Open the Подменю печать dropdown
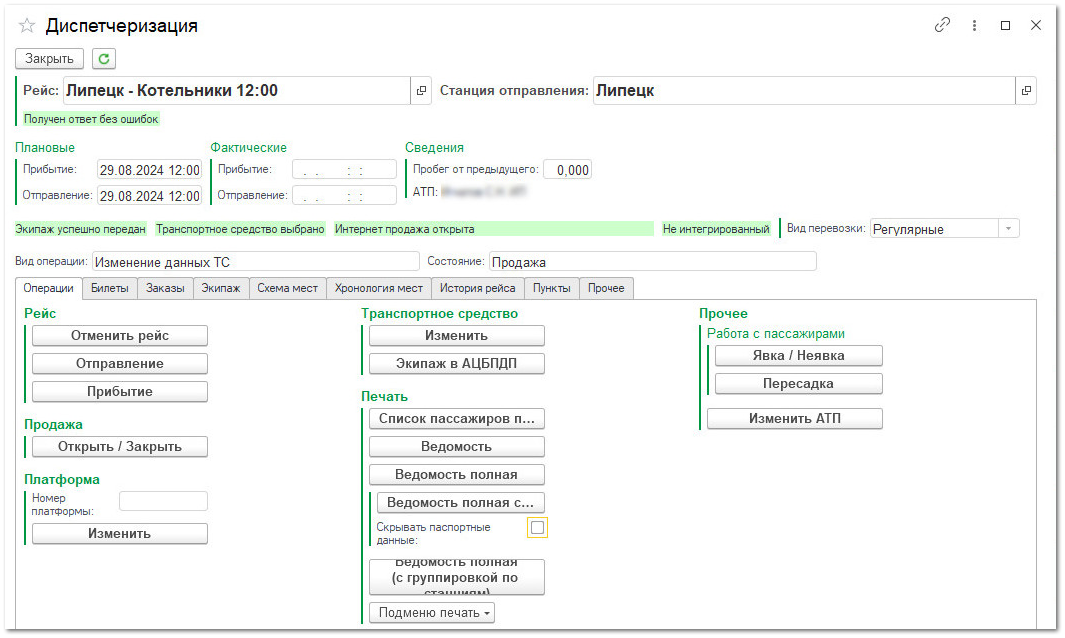Screen dimensions: 1065x638 [x=432, y=612]
